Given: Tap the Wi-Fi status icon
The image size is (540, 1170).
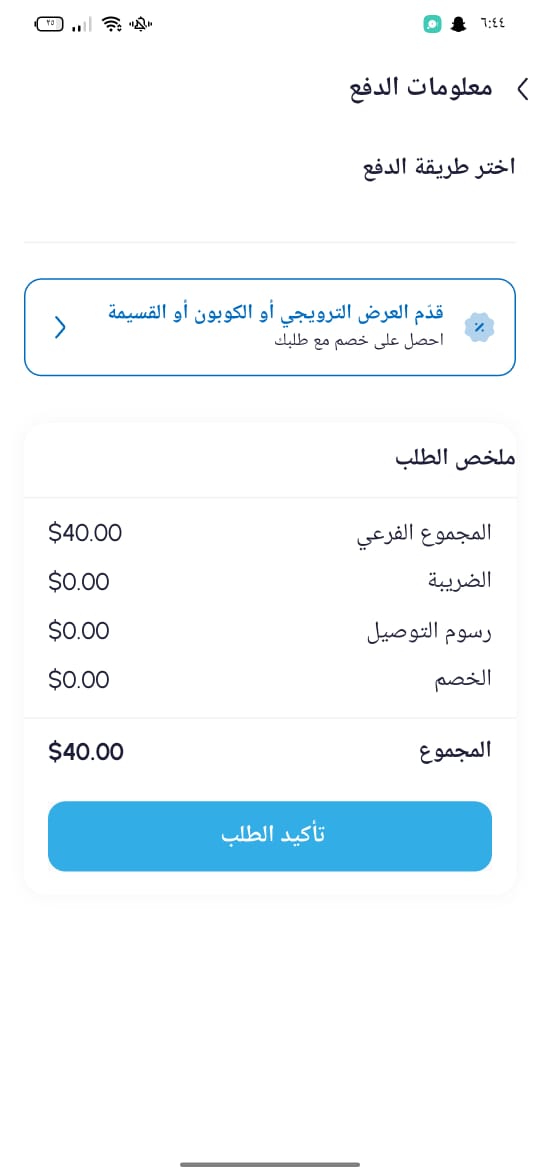Looking at the screenshot, I should 113,24.
